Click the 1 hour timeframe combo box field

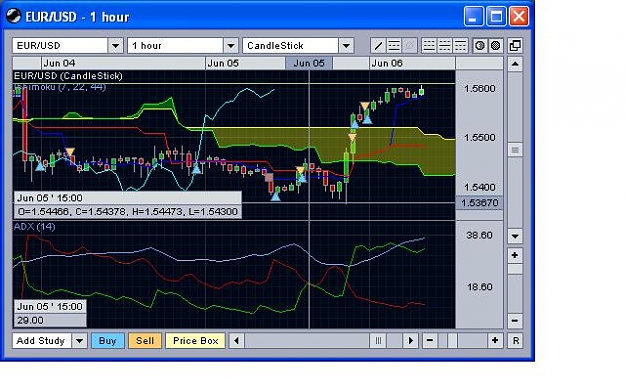(175, 46)
